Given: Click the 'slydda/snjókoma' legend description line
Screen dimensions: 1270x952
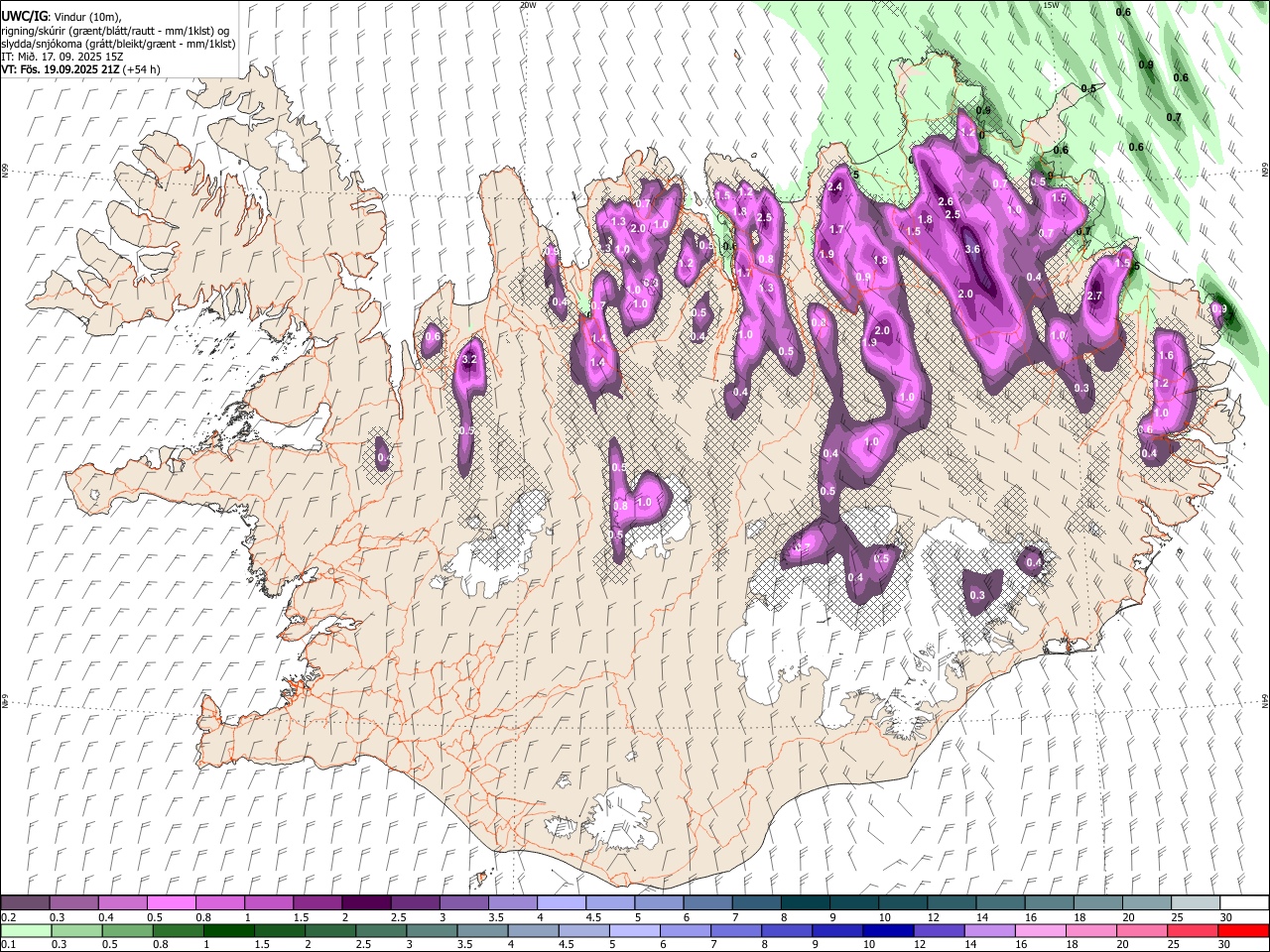Looking at the screenshot, I should coord(118,44).
